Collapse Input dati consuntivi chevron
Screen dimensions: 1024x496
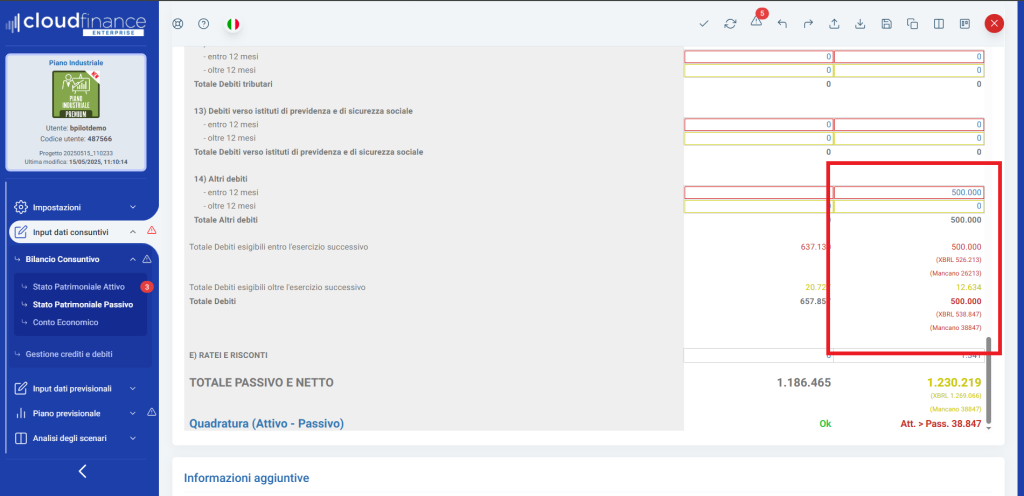133,232
